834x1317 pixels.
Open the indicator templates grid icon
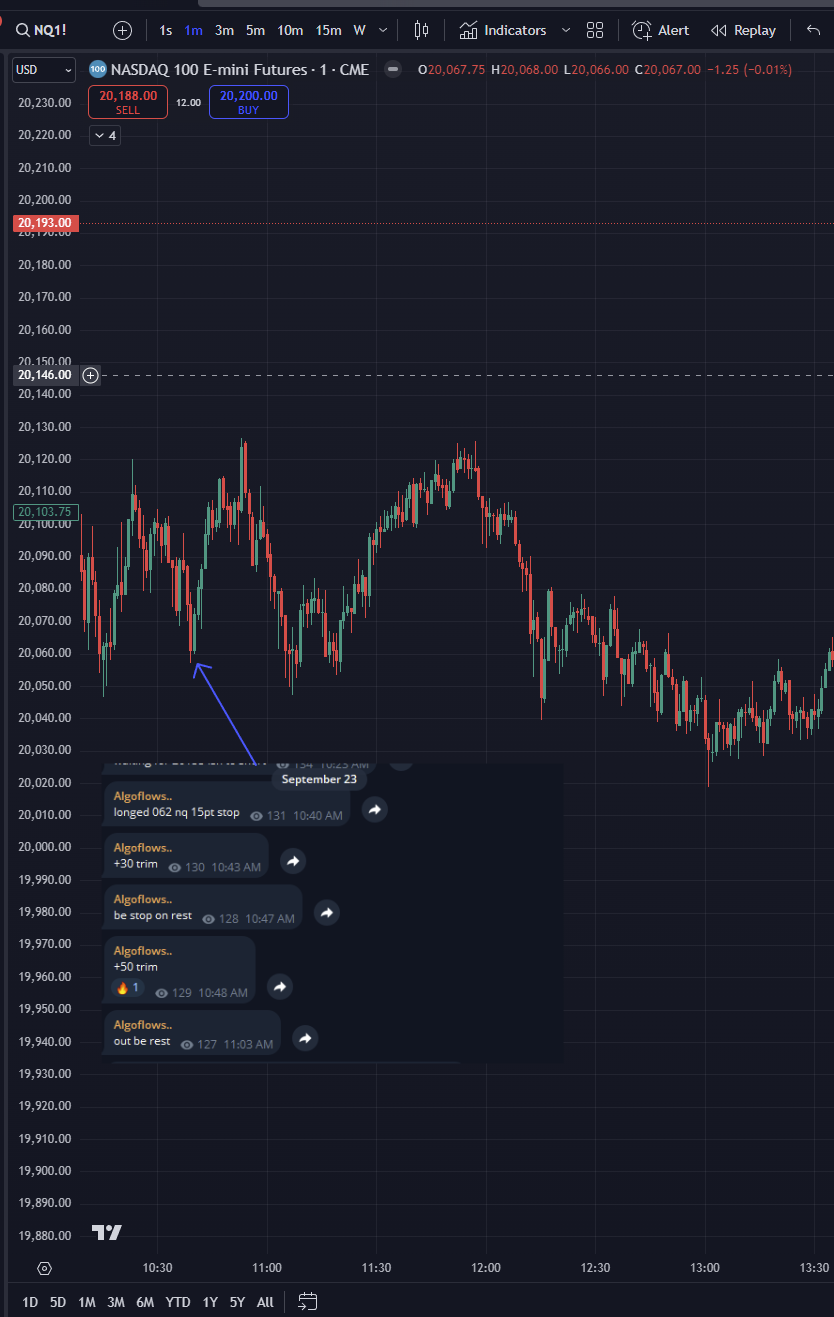click(595, 30)
